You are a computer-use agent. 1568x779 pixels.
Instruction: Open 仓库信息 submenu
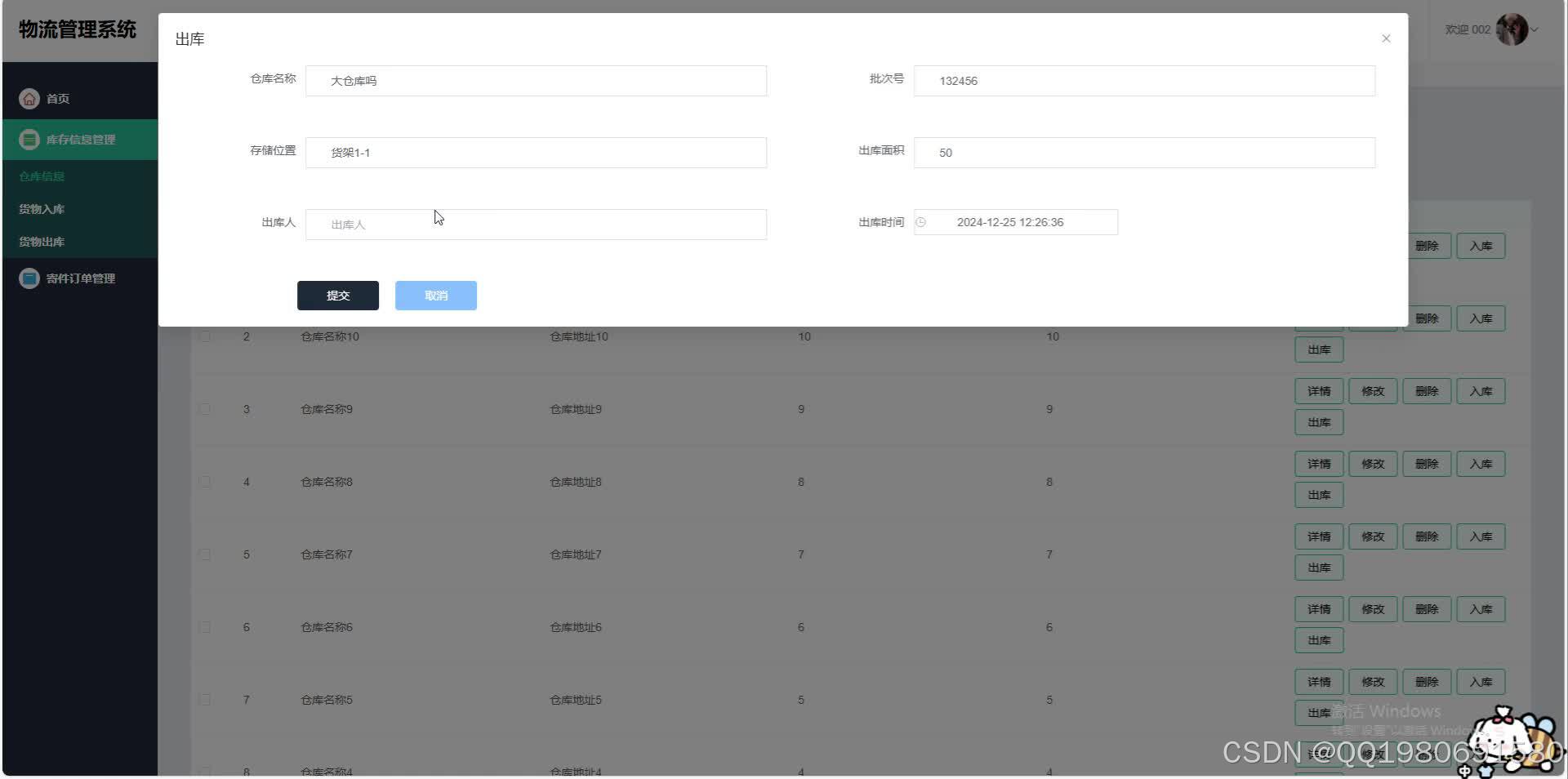[x=80, y=176]
